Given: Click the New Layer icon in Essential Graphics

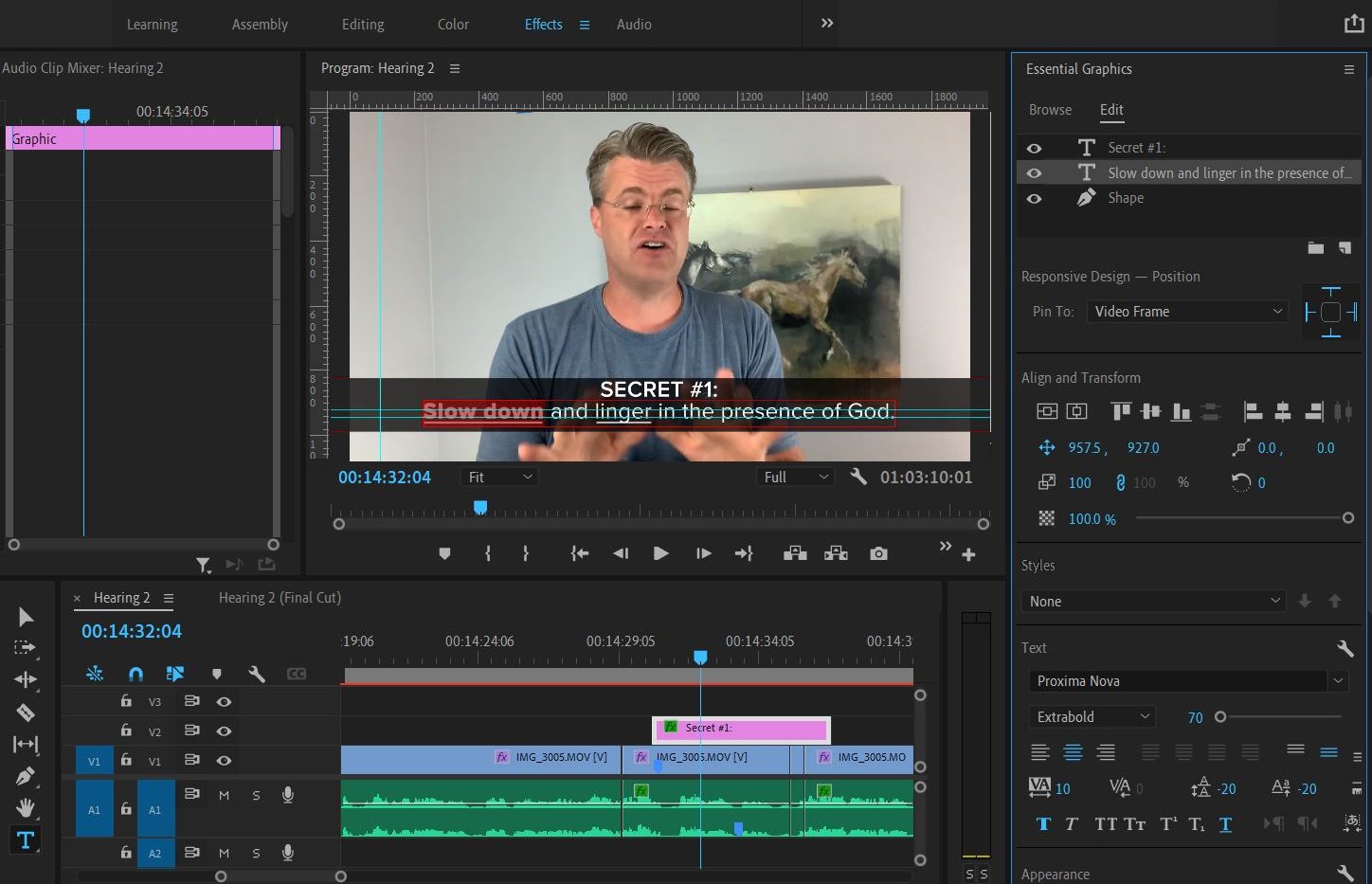Looking at the screenshot, I should [1345, 248].
